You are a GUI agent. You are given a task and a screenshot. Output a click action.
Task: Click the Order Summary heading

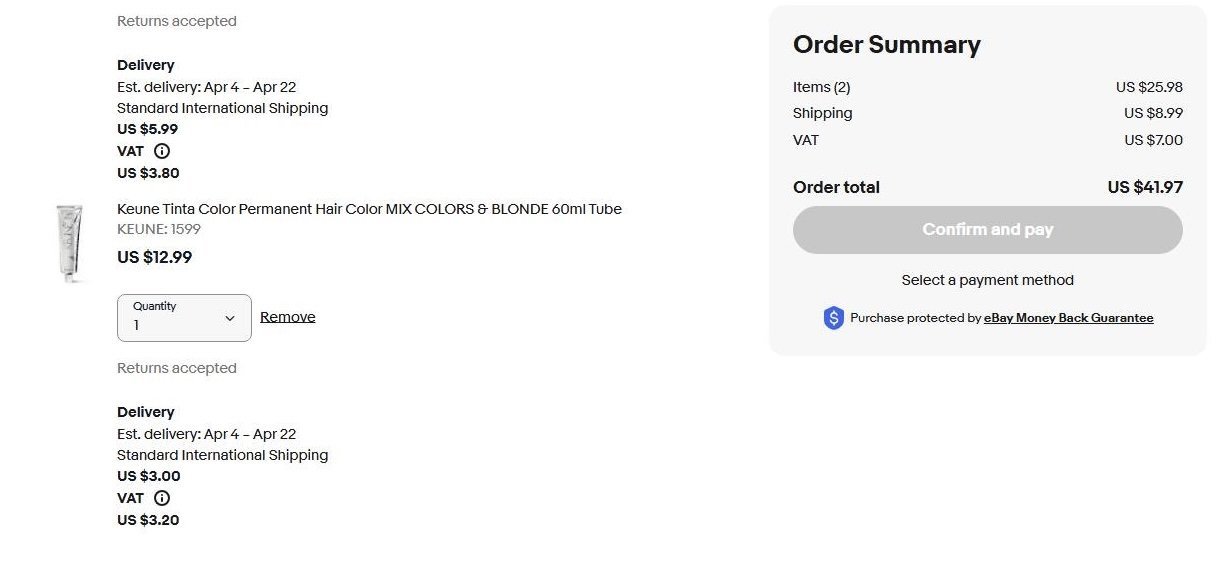click(887, 45)
